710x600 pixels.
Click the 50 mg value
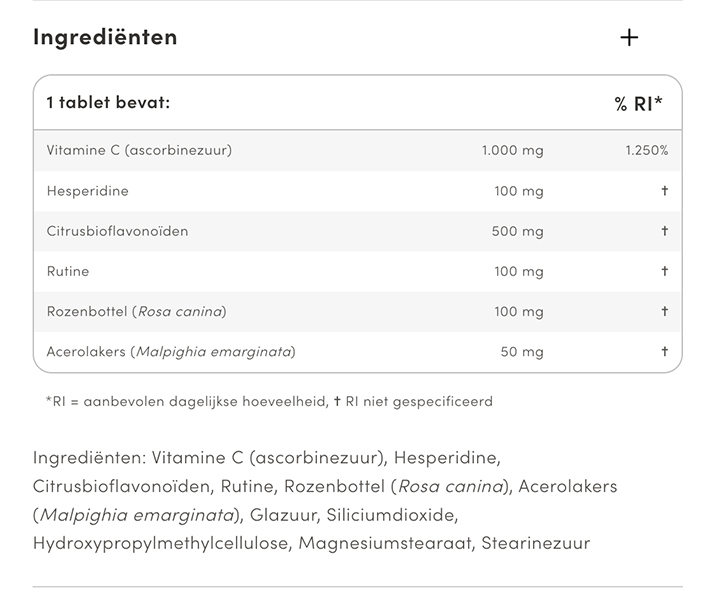tap(522, 351)
